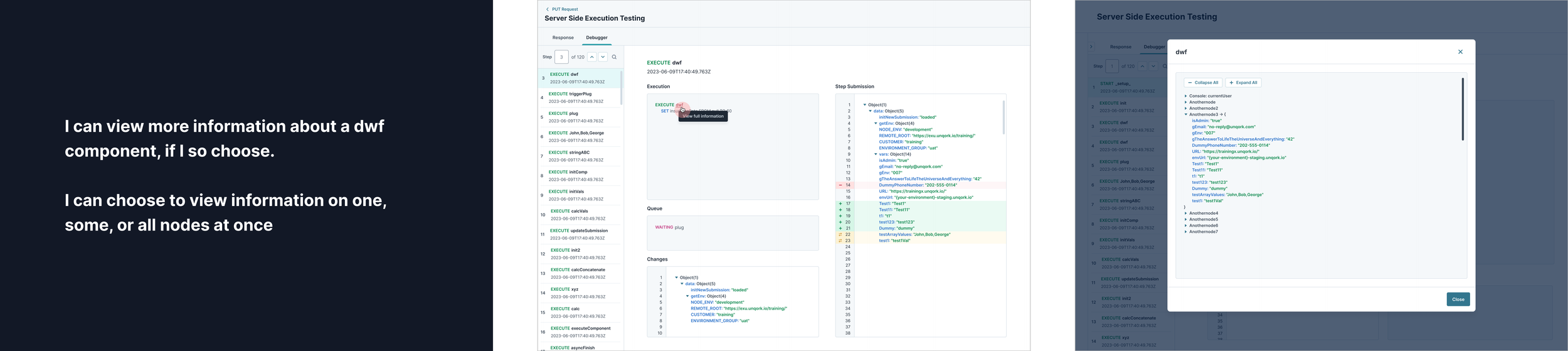Click the testArrayValues line in the dwf modal
The image size is (1568, 351).
[1227, 195]
